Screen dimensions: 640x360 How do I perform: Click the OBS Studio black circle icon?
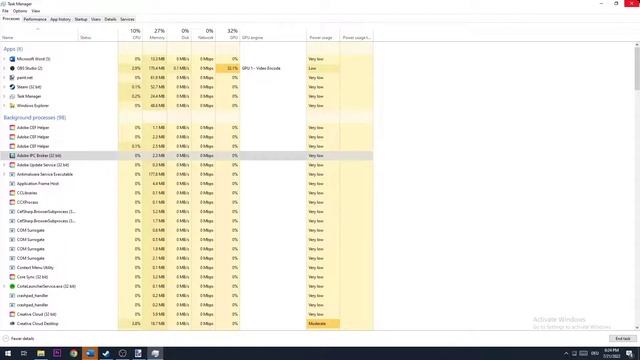pos(12,69)
